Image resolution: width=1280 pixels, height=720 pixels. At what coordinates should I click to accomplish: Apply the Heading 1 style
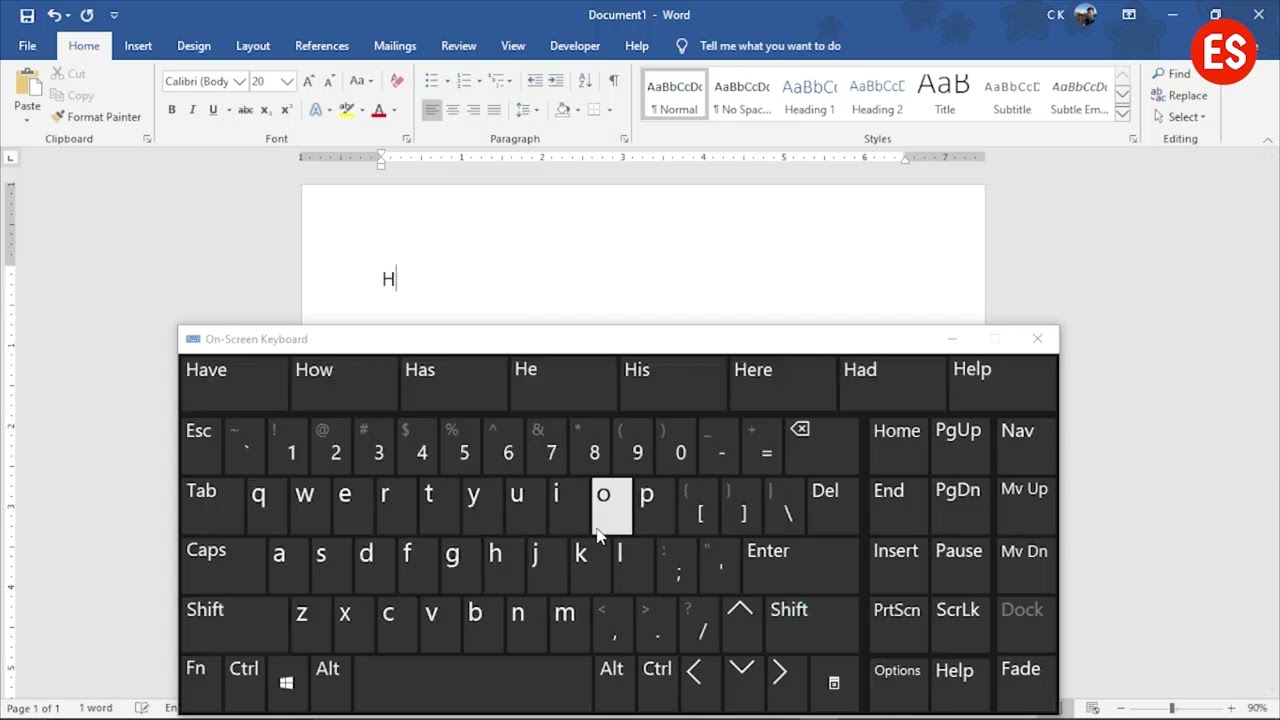coord(809,95)
